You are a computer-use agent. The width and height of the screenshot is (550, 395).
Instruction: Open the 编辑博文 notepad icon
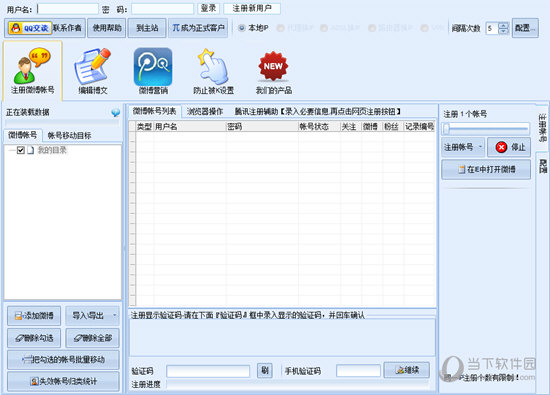tap(92, 71)
